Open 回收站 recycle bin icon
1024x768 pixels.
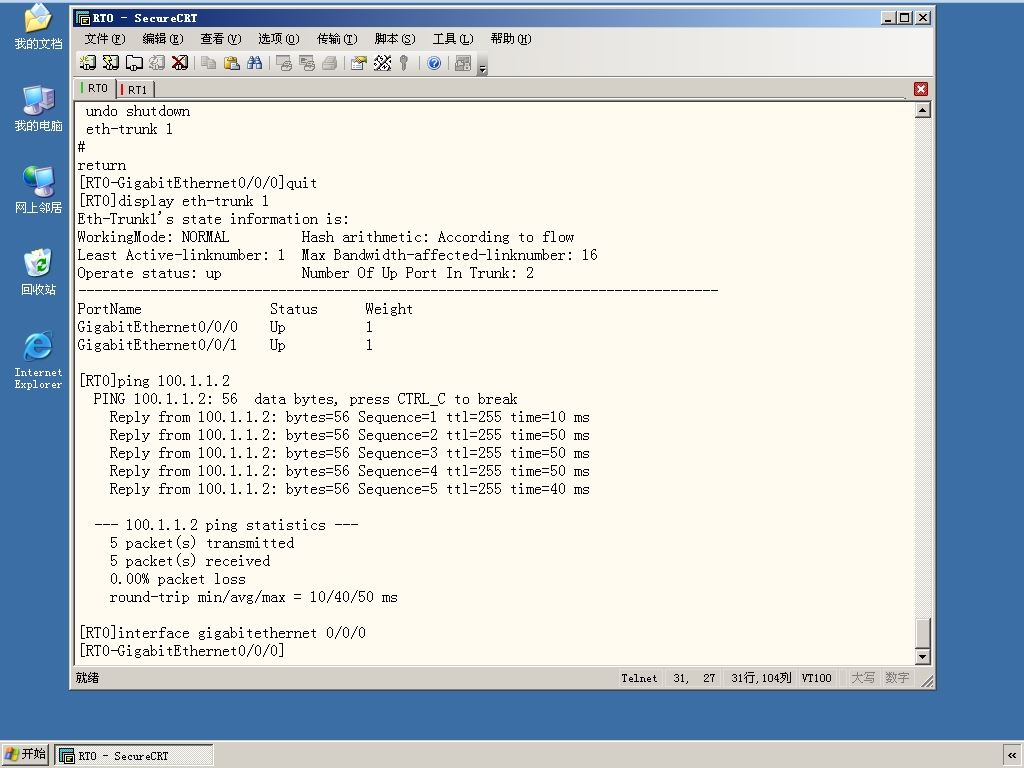pos(38,272)
